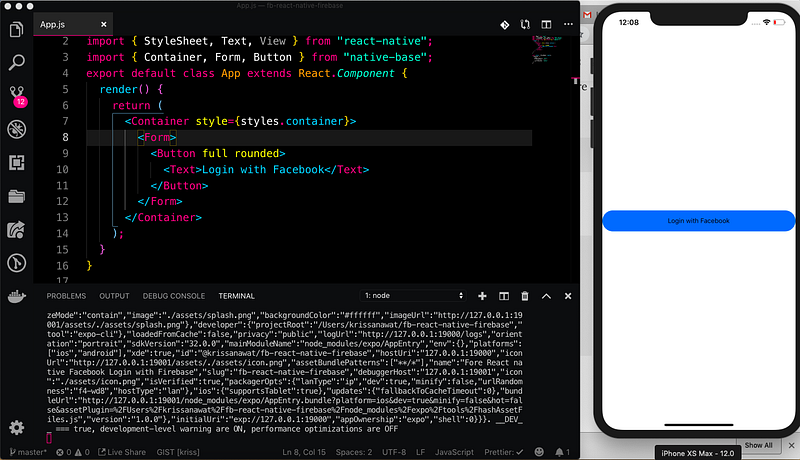Screen dimensions: 800x460
Task: Click the new terminal plus icon
Action: [x=482, y=296]
